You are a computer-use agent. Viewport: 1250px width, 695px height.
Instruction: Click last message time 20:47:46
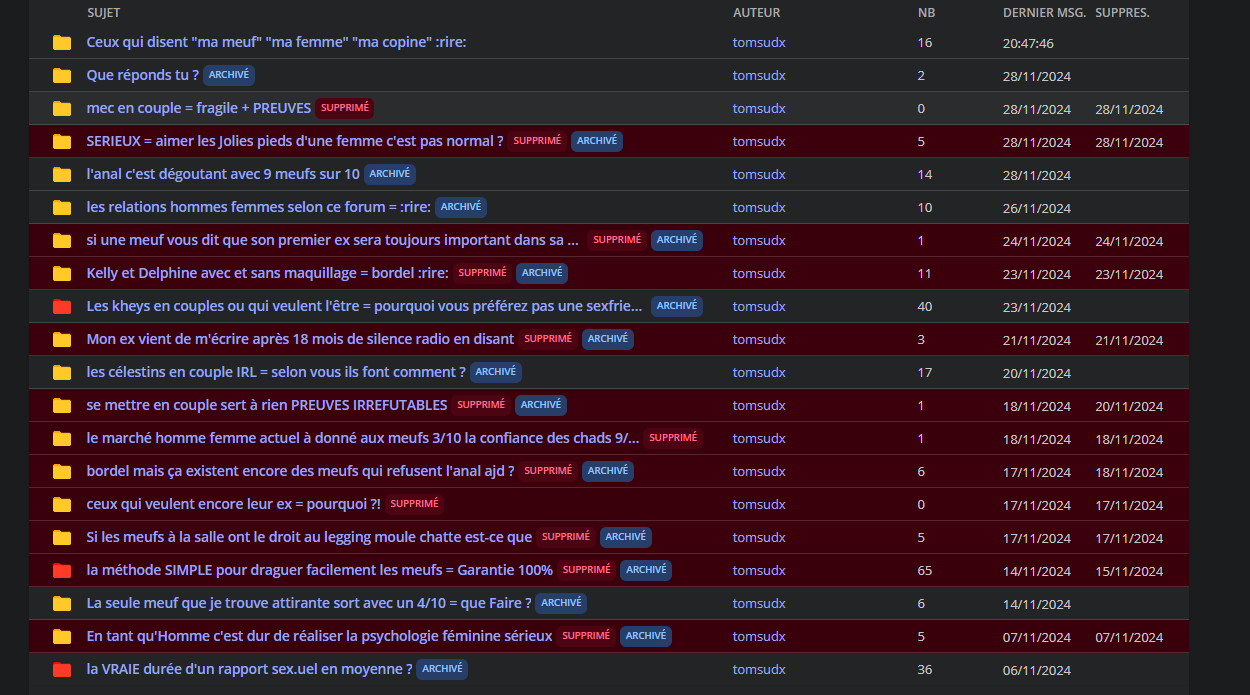pos(1028,43)
